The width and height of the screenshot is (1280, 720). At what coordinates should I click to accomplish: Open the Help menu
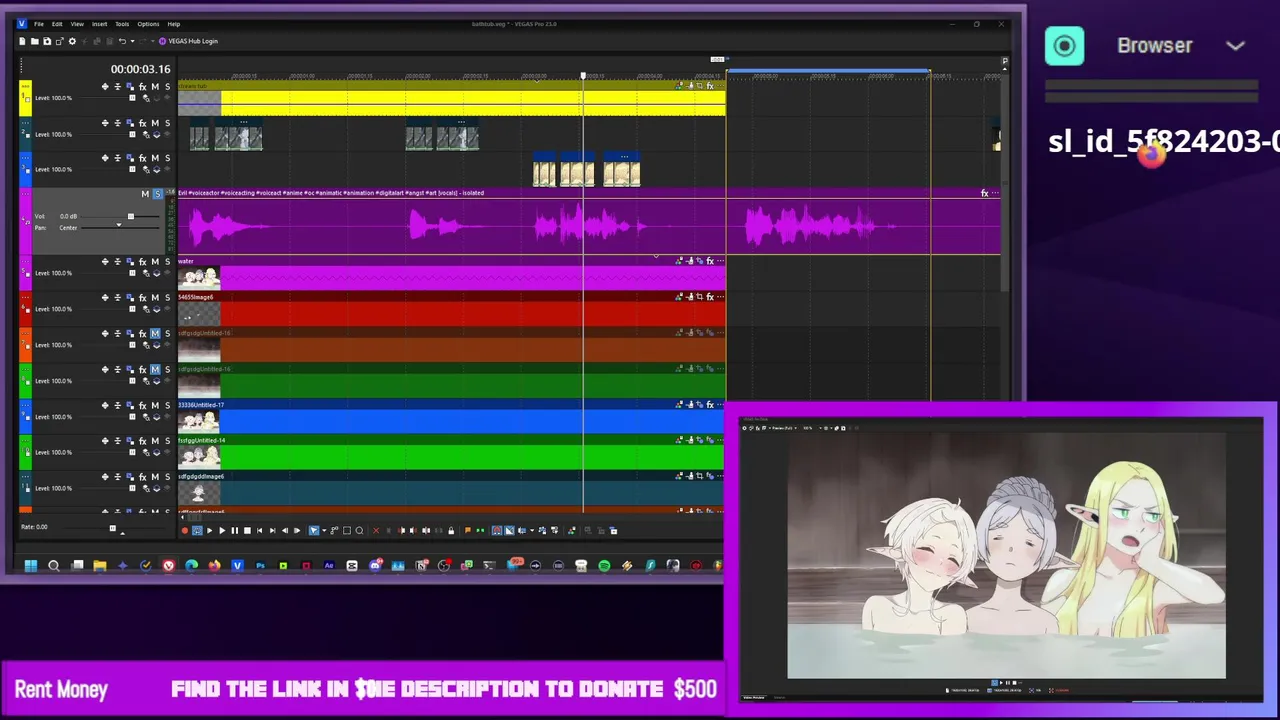[174, 24]
